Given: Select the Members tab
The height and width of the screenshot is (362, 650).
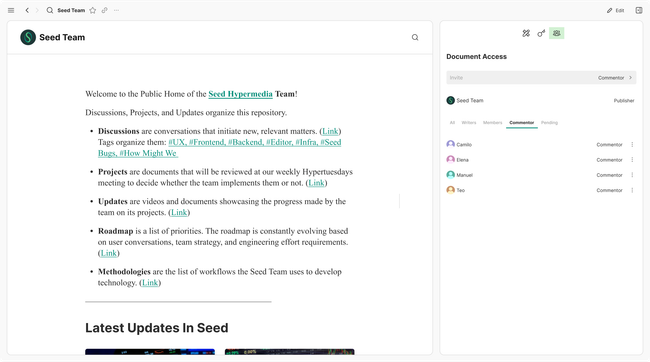Looking at the screenshot, I should [492, 123].
